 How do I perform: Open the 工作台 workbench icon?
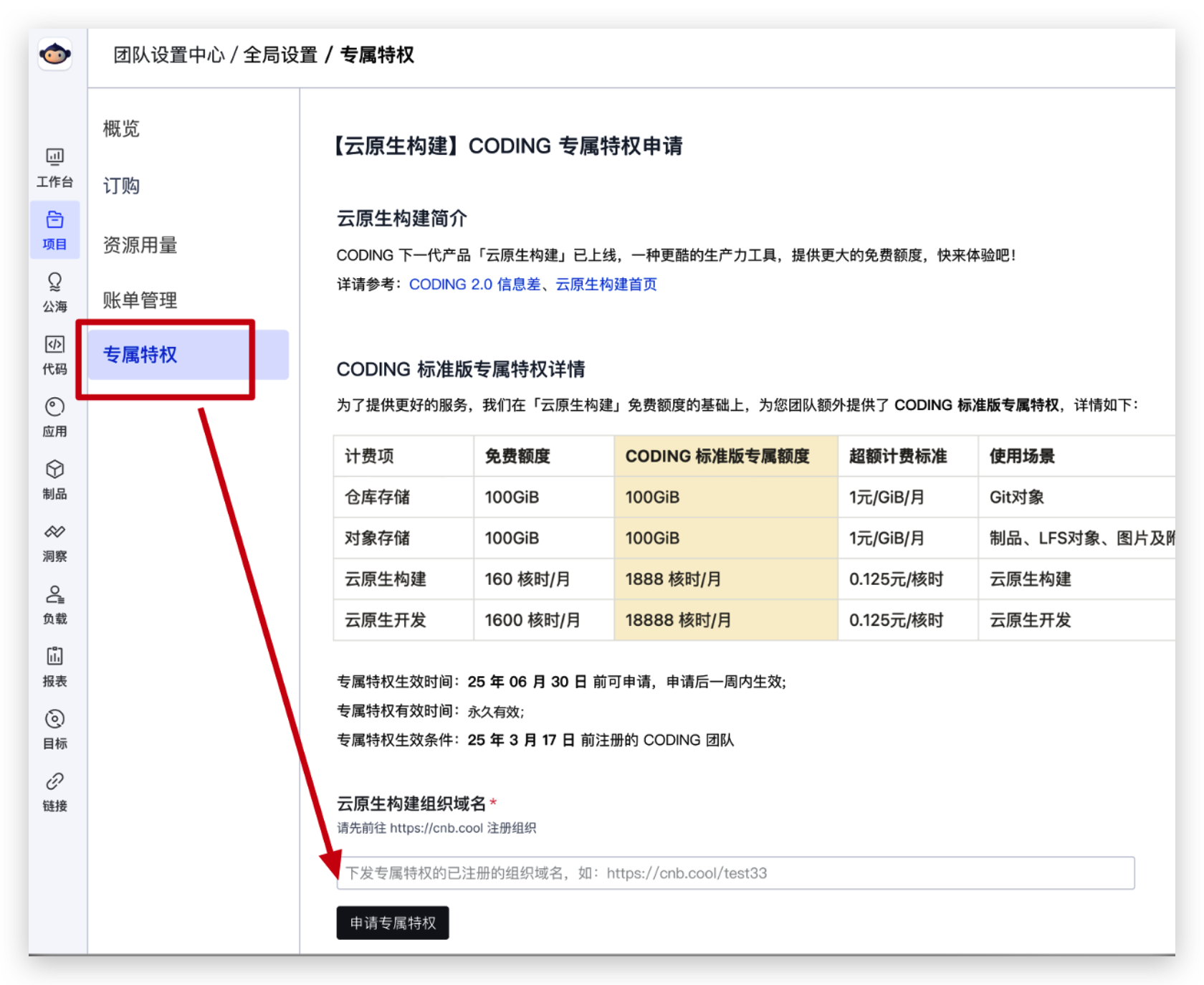pyautogui.click(x=54, y=166)
